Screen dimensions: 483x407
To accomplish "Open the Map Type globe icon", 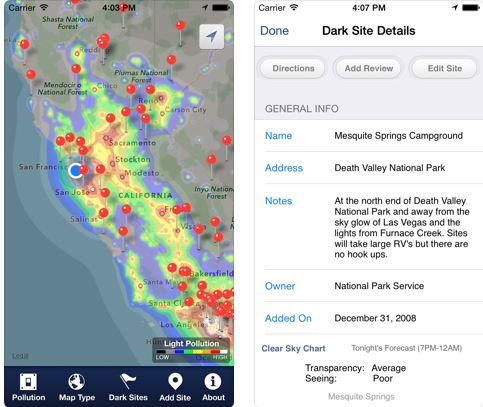I will 76,382.
